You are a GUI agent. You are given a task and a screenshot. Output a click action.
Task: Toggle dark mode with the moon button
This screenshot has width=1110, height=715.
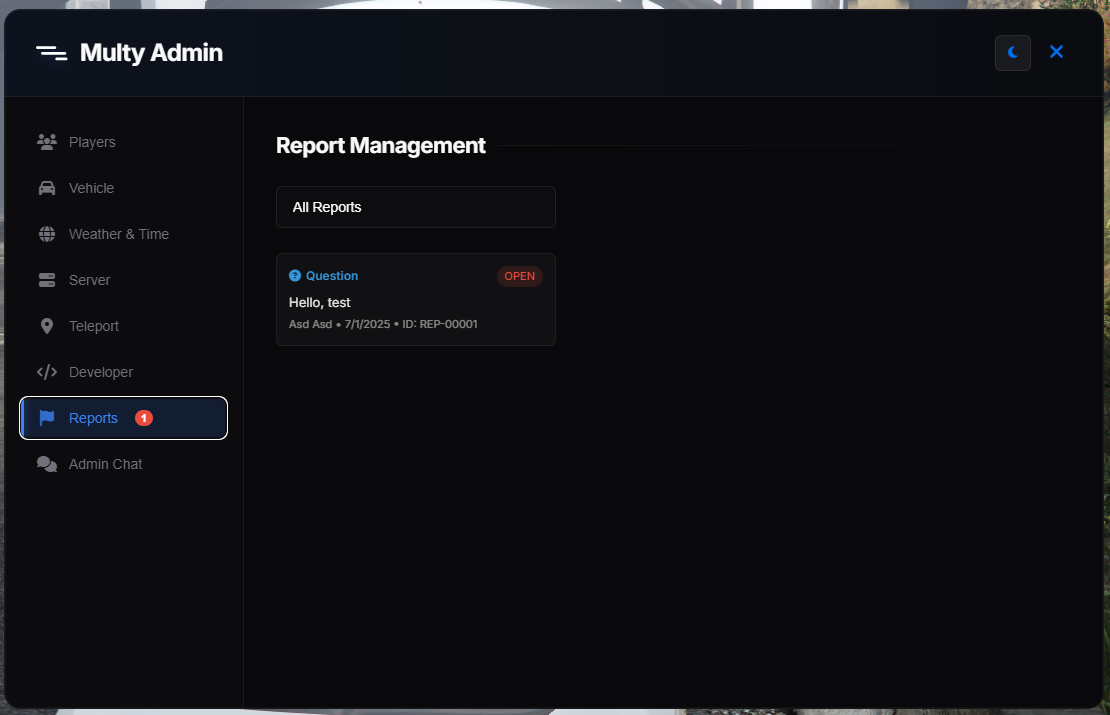point(1012,52)
